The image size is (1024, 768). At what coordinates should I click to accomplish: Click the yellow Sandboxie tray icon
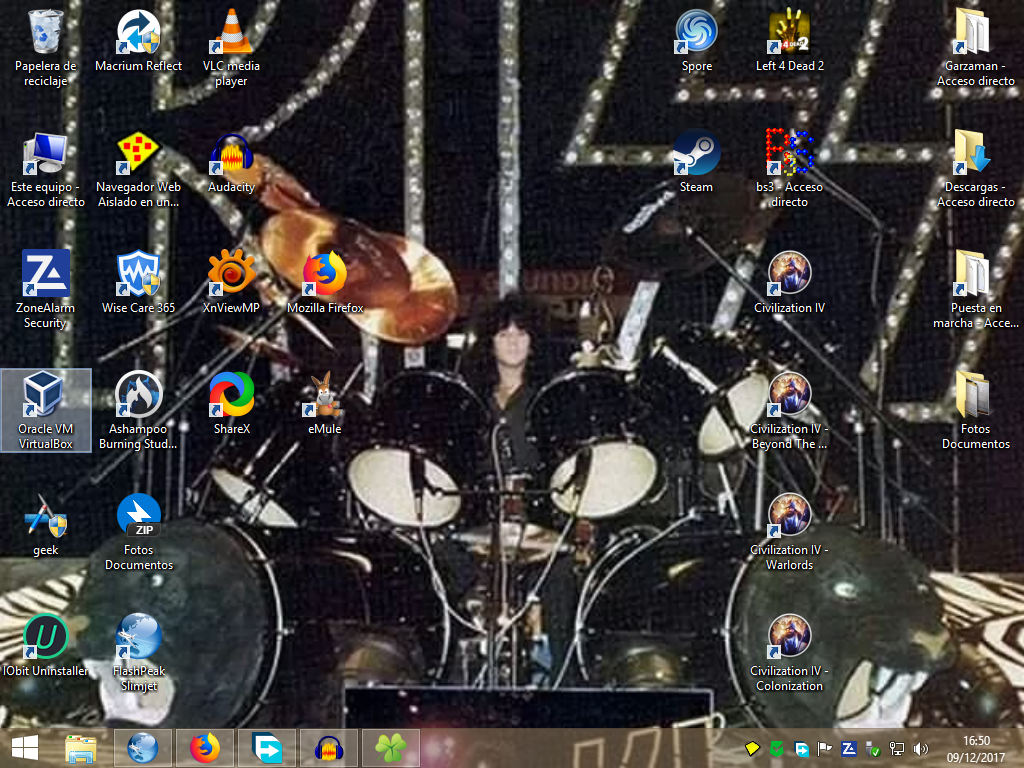(x=752, y=748)
